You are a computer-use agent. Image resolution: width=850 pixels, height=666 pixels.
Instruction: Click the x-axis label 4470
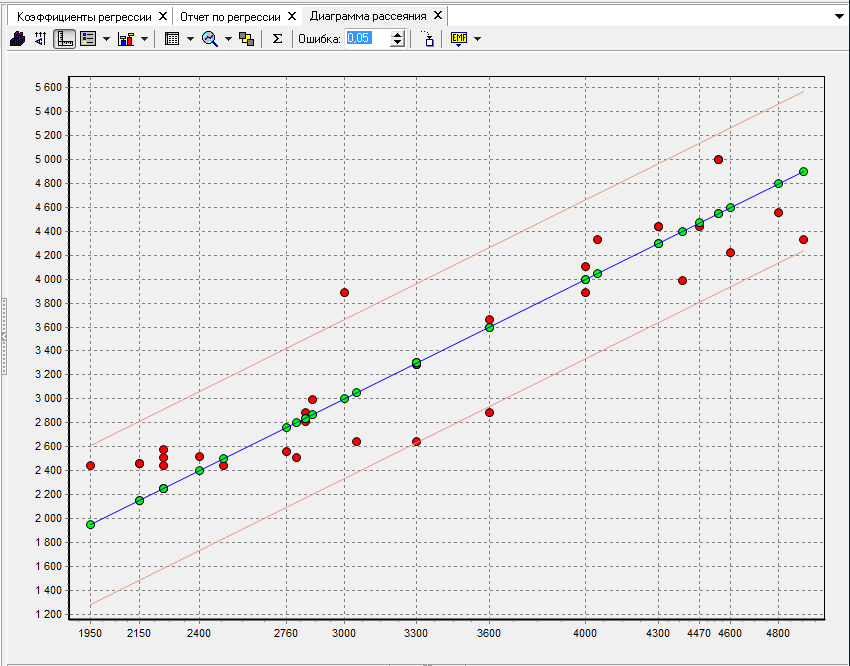coord(699,633)
